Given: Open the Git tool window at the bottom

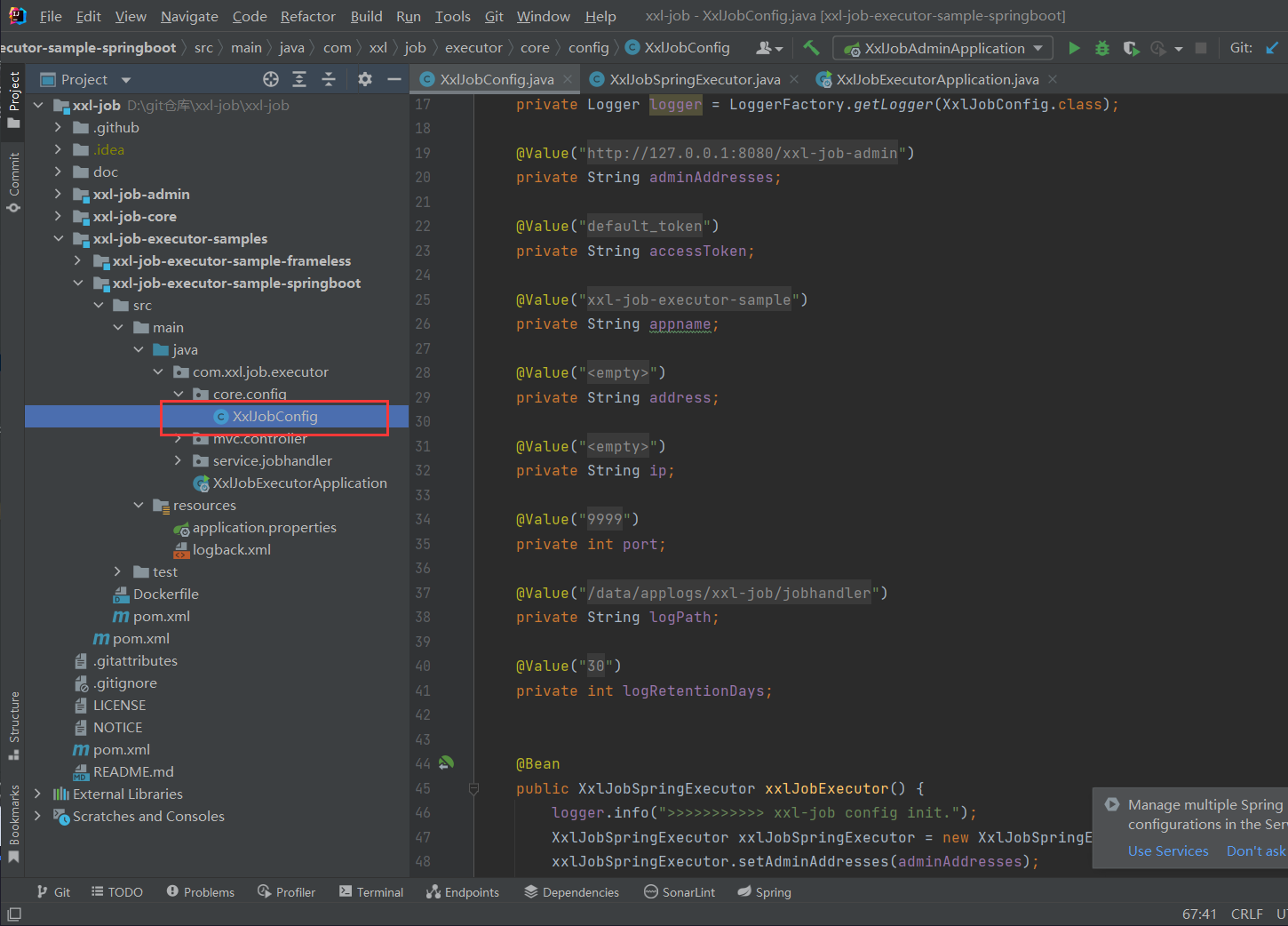Looking at the screenshot, I should point(53,891).
